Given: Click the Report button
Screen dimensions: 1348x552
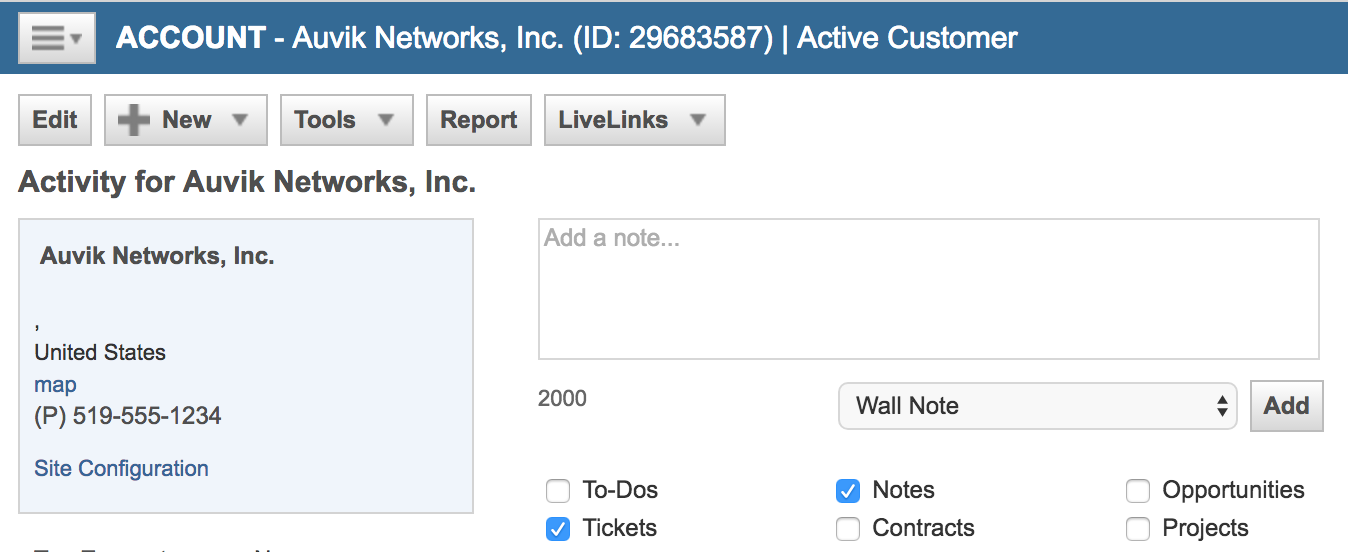Looking at the screenshot, I should click(x=479, y=120).
